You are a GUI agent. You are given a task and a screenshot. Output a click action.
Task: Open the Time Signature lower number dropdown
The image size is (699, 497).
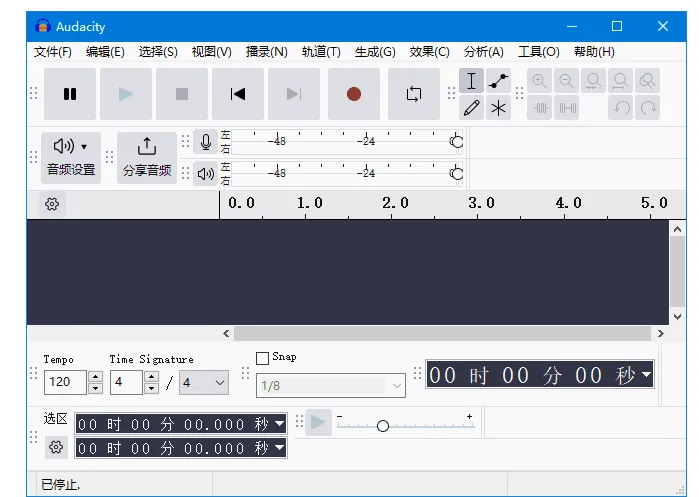pyautogui.click(x=204, y=382)
